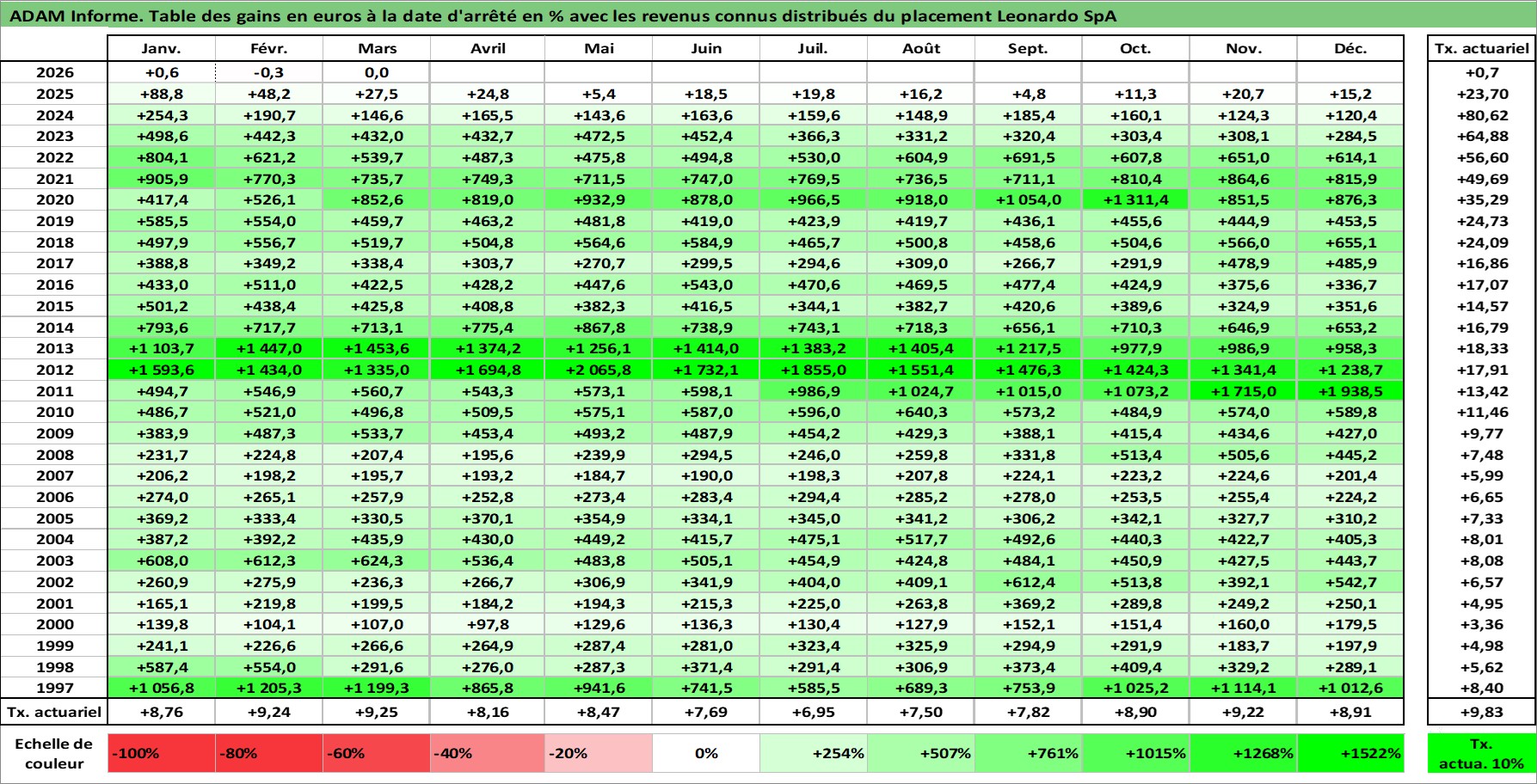Select the 'Déc.' column header
1537x784 pixels.
pyautogui.click(x=1350, y=48)
